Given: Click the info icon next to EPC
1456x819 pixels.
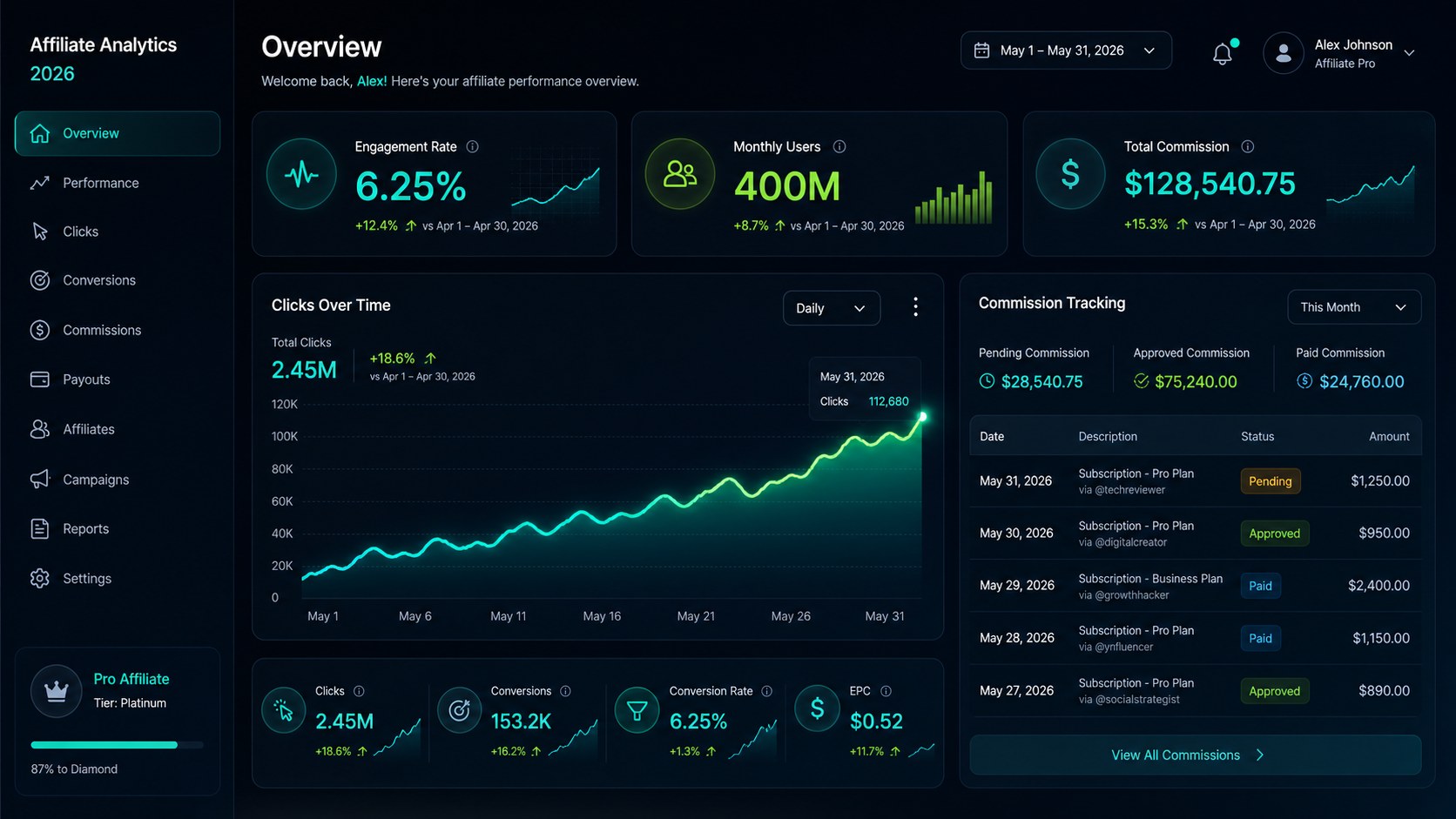Looking at the screenshot, I should (886, 691).
